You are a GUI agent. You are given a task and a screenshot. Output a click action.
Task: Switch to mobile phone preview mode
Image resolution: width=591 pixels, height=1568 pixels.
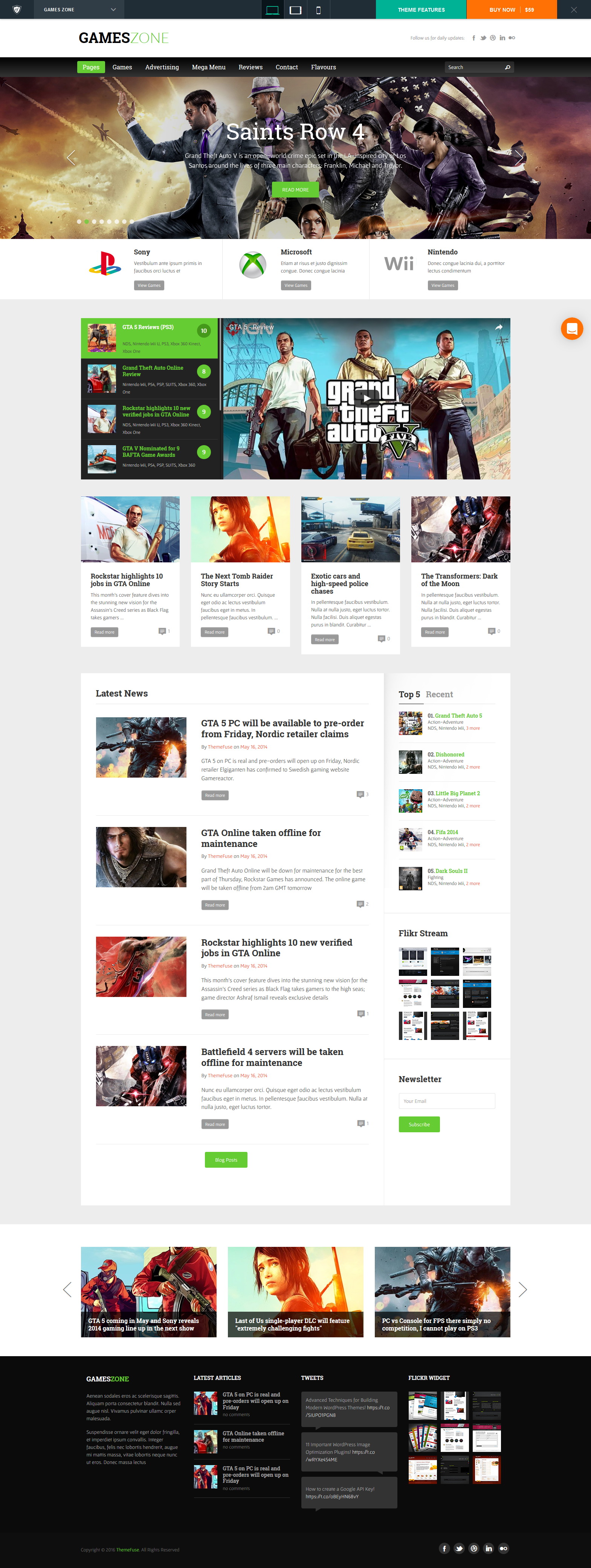pos(318,10)
